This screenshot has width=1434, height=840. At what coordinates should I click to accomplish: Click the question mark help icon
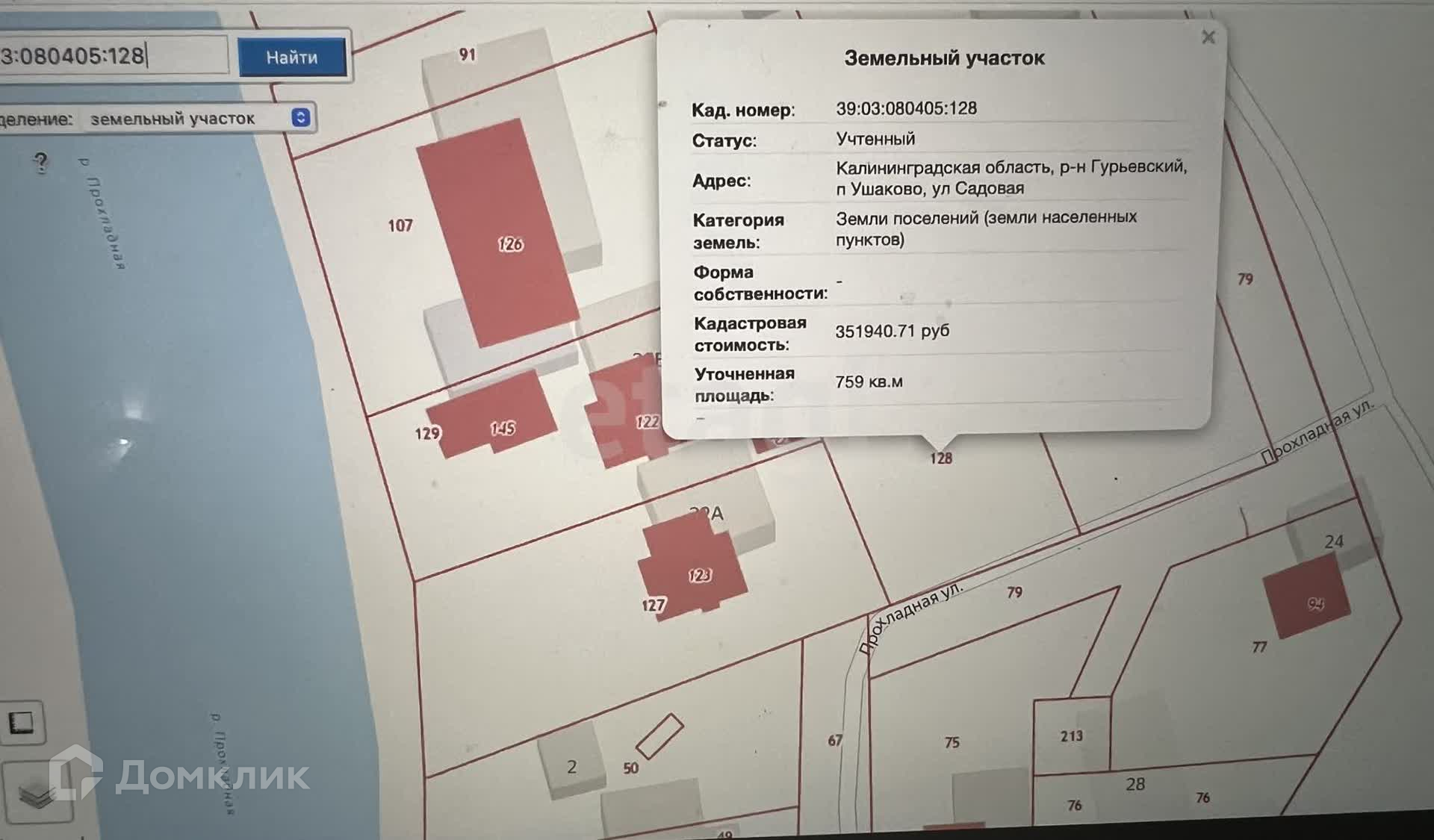coord(41,161)
